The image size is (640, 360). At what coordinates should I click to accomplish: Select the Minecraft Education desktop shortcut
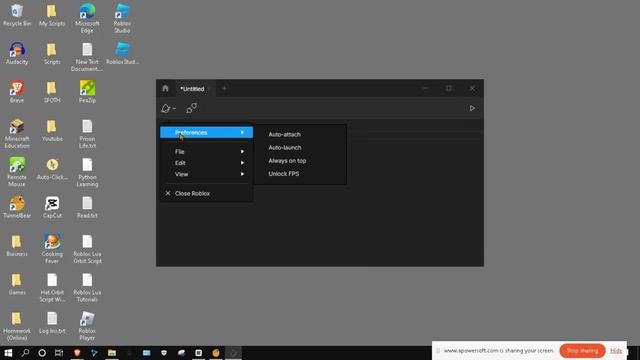click(17, 133)
